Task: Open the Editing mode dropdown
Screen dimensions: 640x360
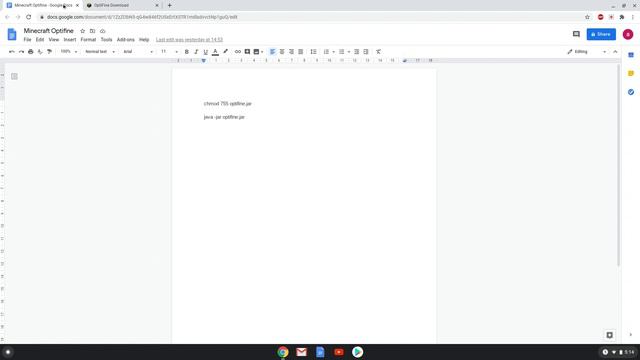Action: click(587, 52)
